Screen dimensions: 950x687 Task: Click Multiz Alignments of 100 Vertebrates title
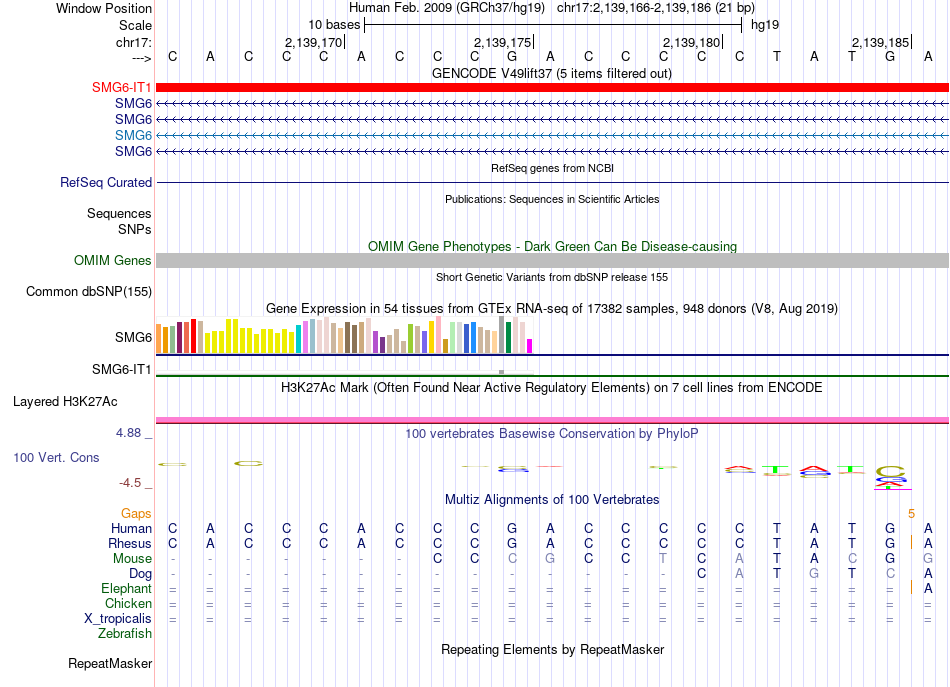pyautogui.click(x=552, y=500)
